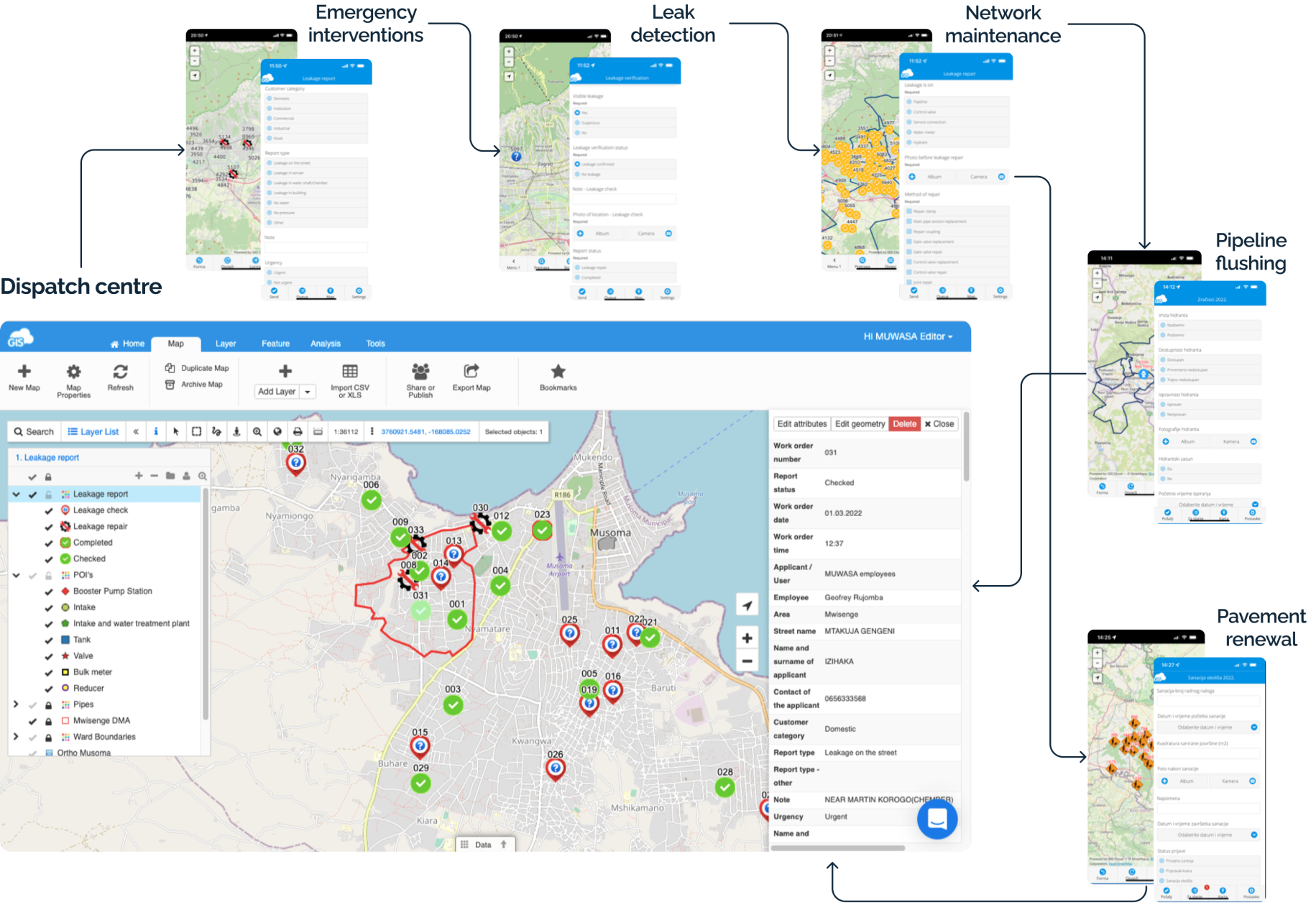Collapse the POI's layer group
The height and width of the screenshot is (910, 1316).
[16, 575]
